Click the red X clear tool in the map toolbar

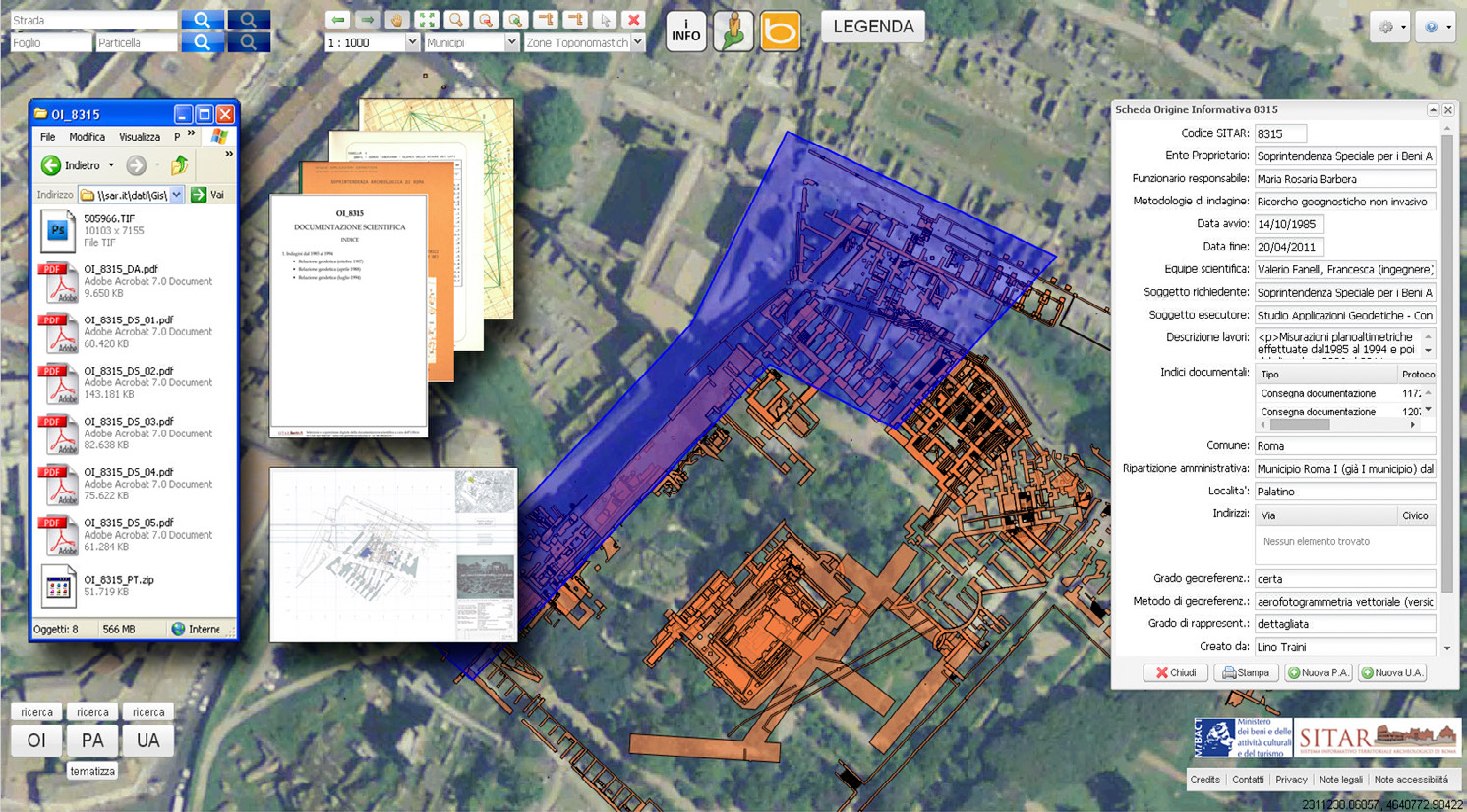pos(634,20)
